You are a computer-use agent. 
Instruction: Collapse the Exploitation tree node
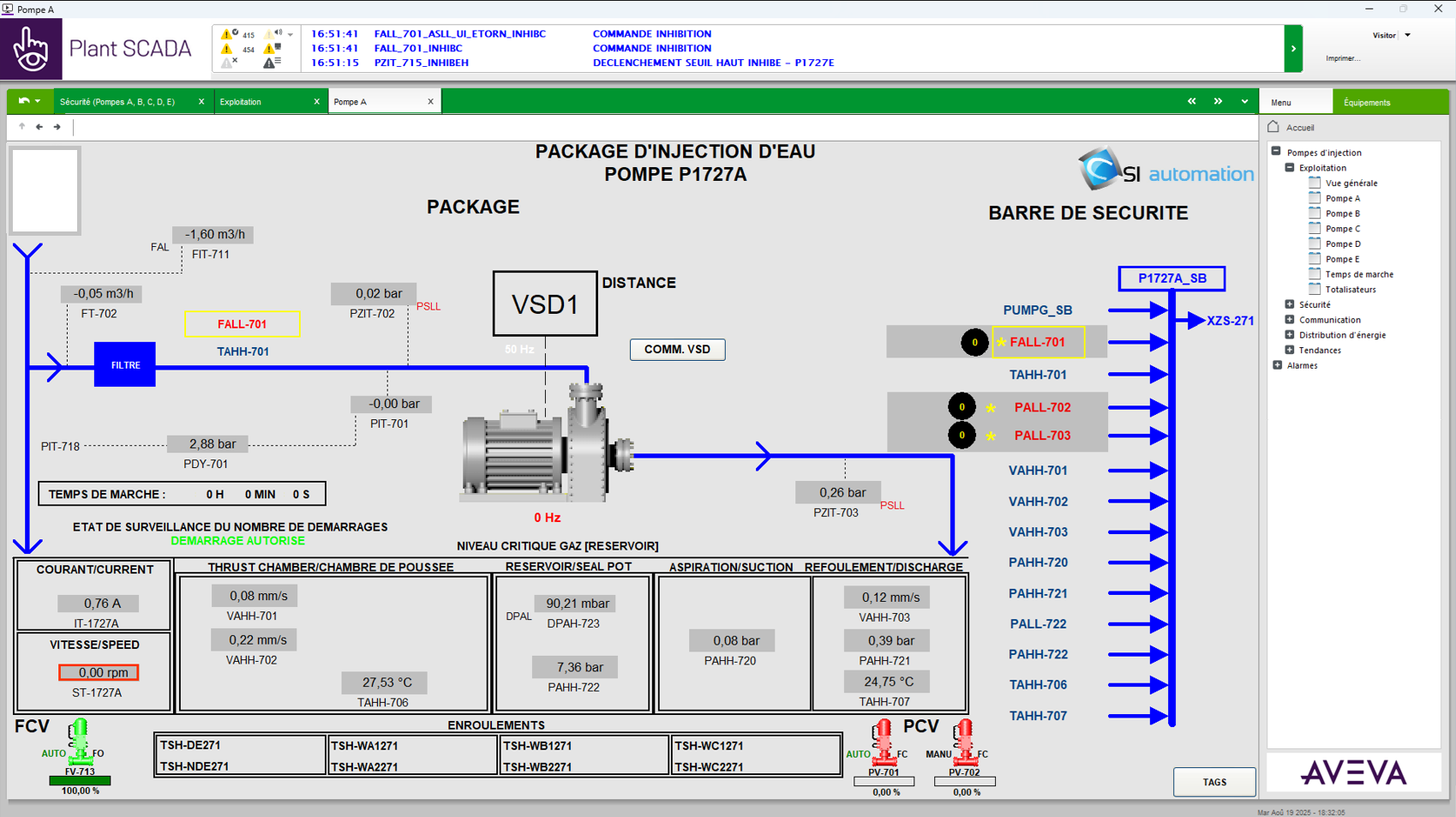point(1290,168)
